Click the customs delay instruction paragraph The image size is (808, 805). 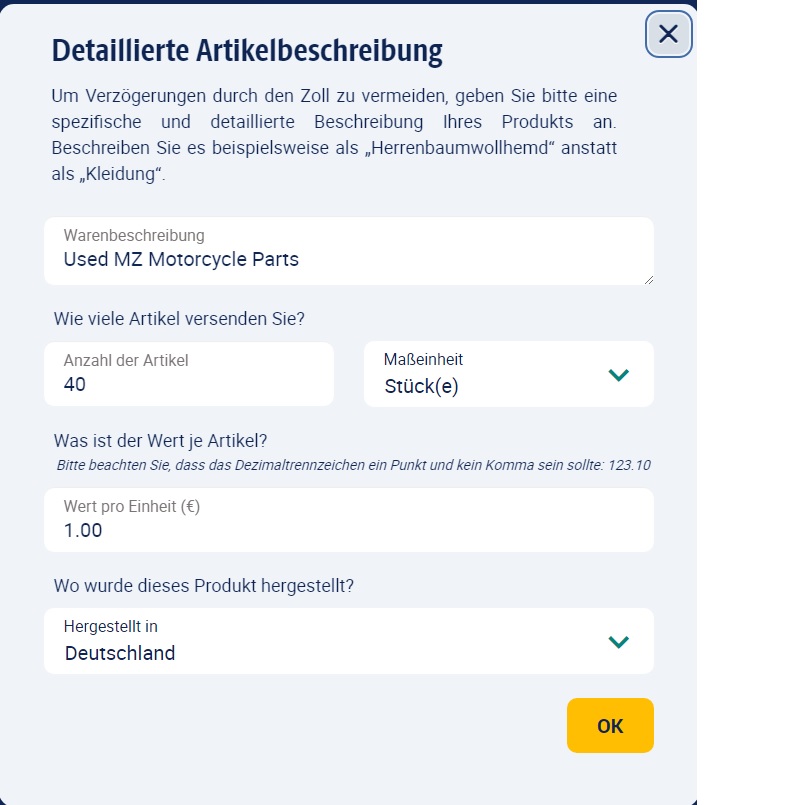pos(334,135)
